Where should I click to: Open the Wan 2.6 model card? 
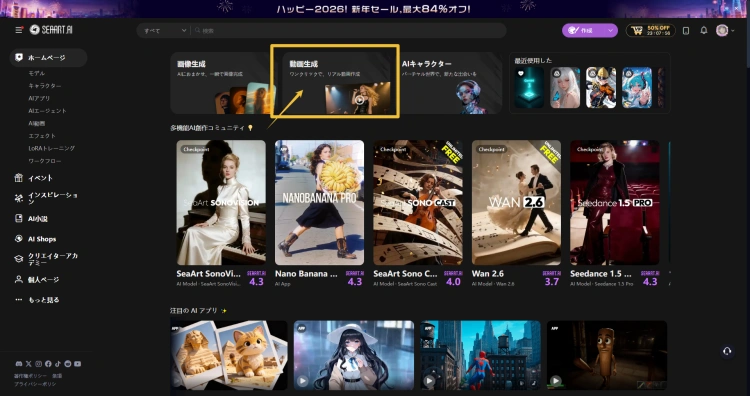[517, 202]
